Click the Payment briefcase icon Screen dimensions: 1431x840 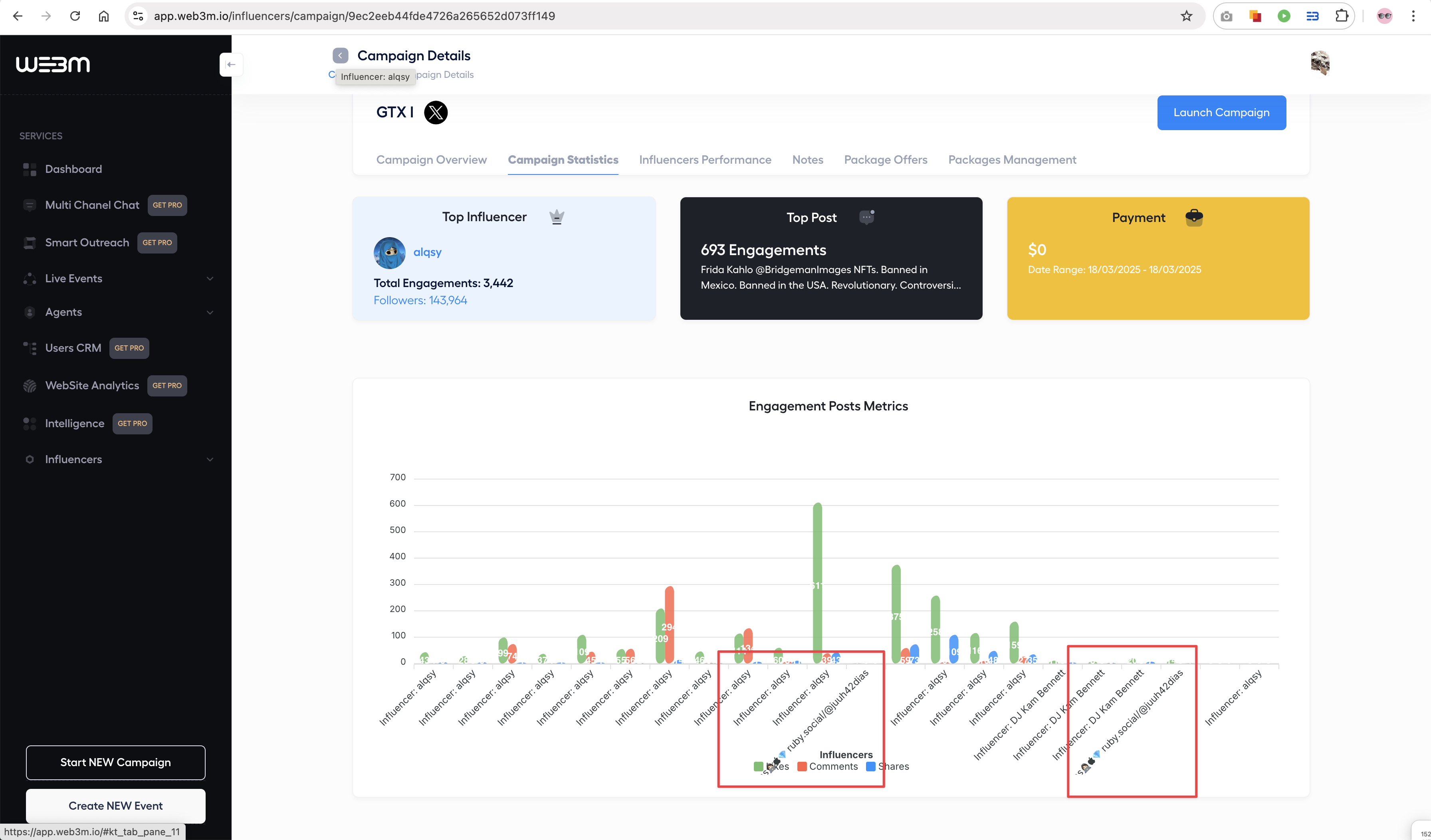click(x=1194, y=217)
